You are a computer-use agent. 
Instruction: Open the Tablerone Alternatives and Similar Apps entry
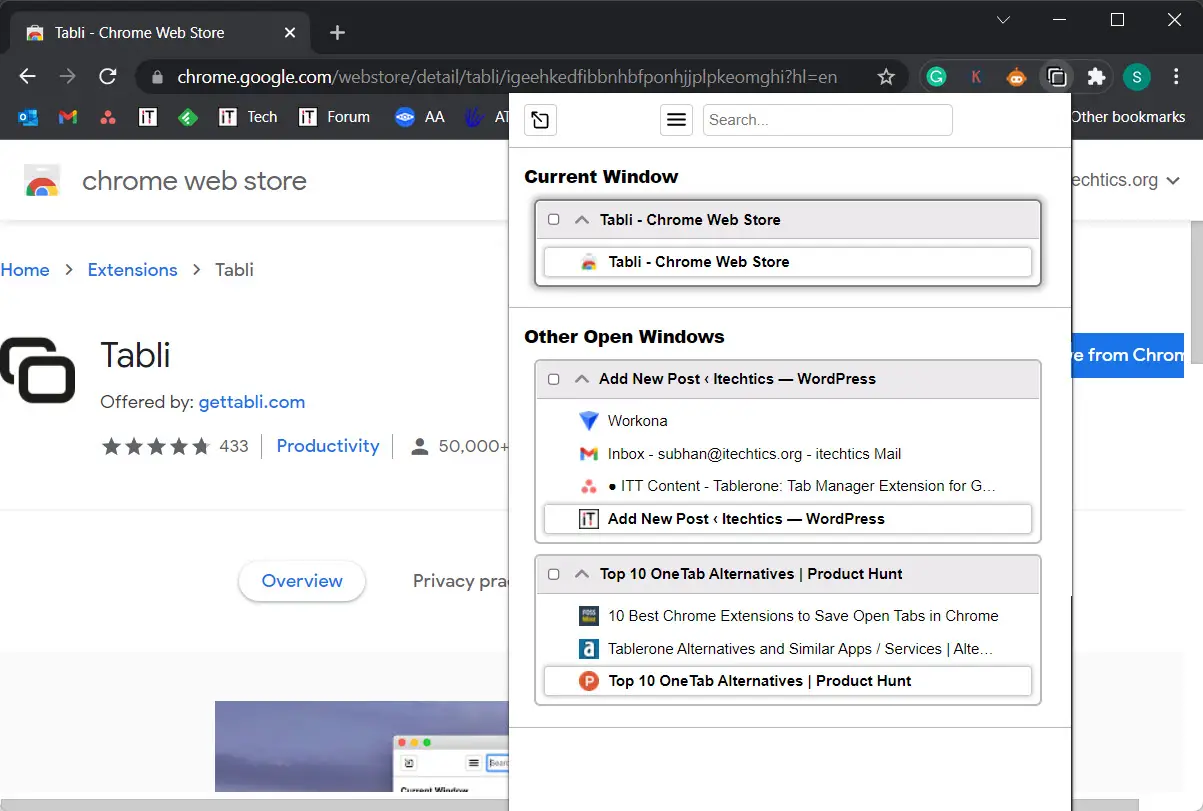pos(788,649)
